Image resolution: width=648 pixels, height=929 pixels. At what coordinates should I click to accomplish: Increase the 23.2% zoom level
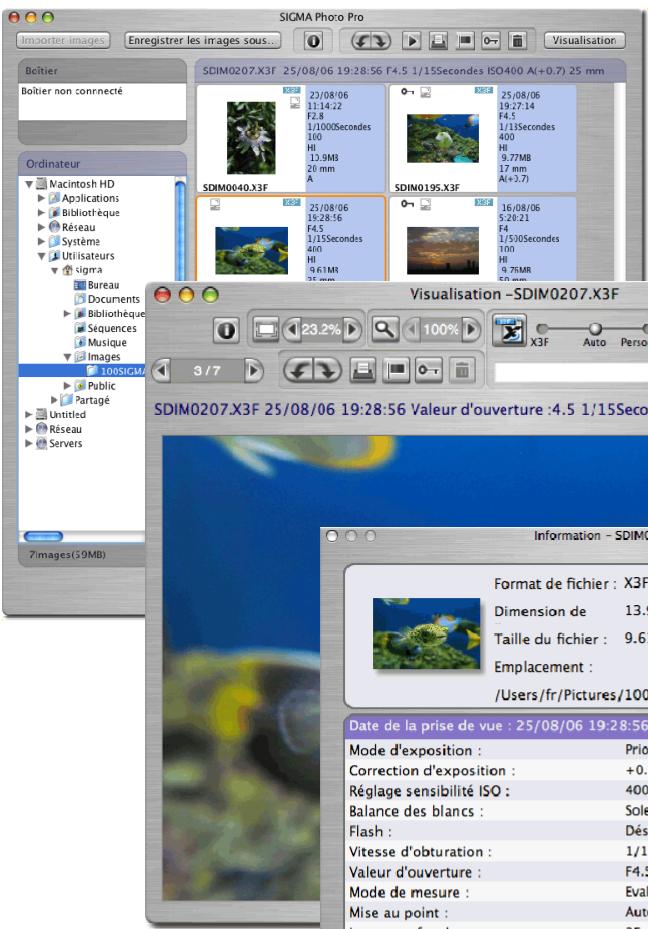(x=351, y=329)
